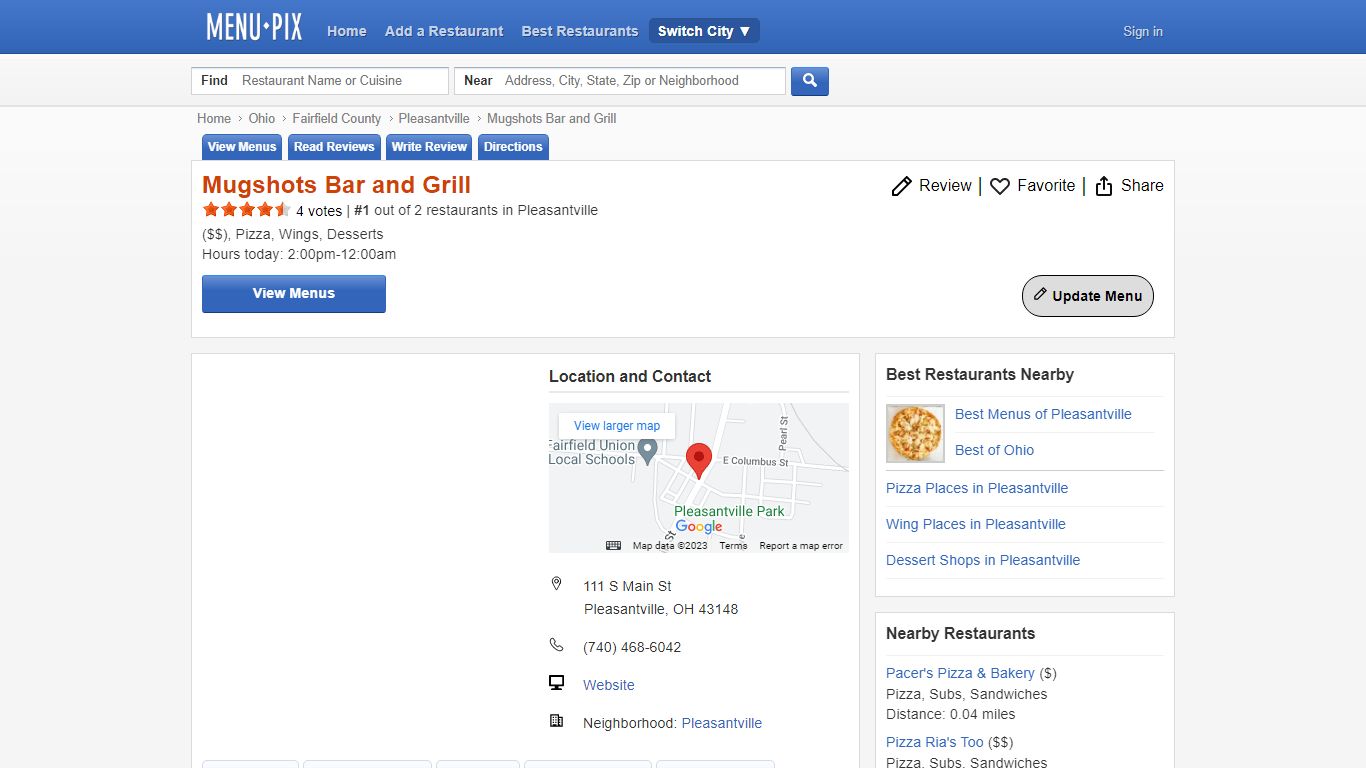The height and width of the screenshot is (768, 1366).
Task: Open Pizza Ria's Too listing
Action: coord(935,742)
